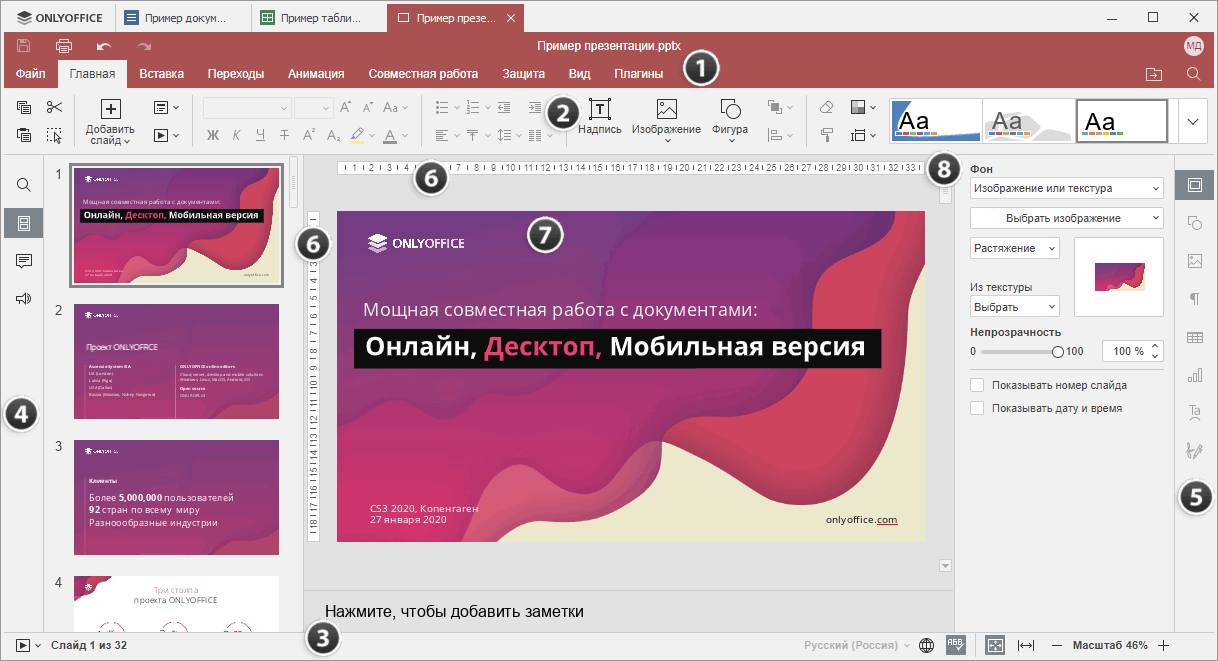
Task: Switch to the Плагины tab
Action: 638,74
